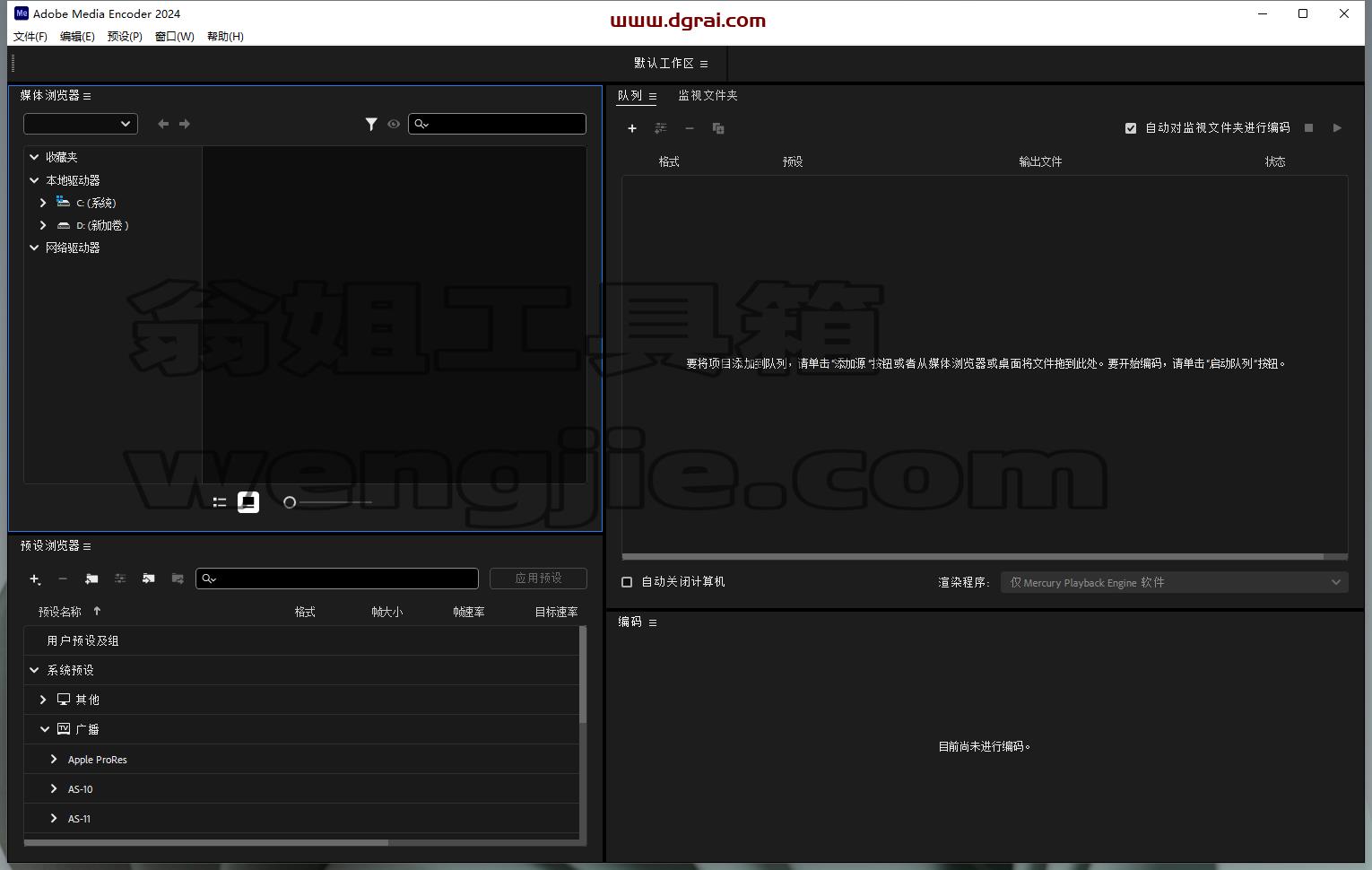Click the stop queue square button

point(1308,128)
